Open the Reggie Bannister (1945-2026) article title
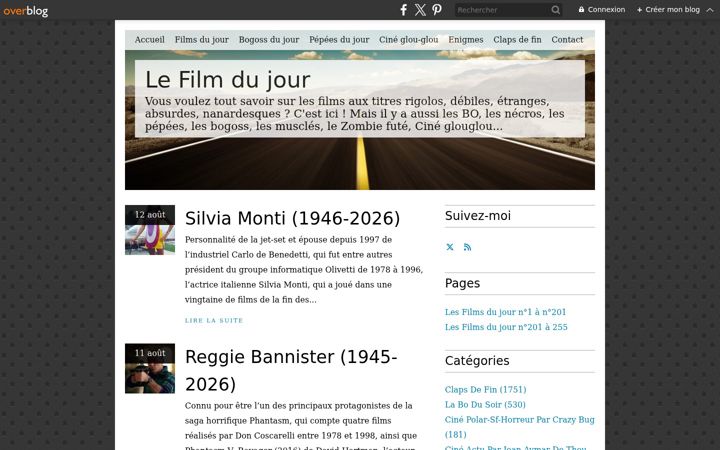The height and width of the screenshot is (450, 720). [x=291, y=370]
